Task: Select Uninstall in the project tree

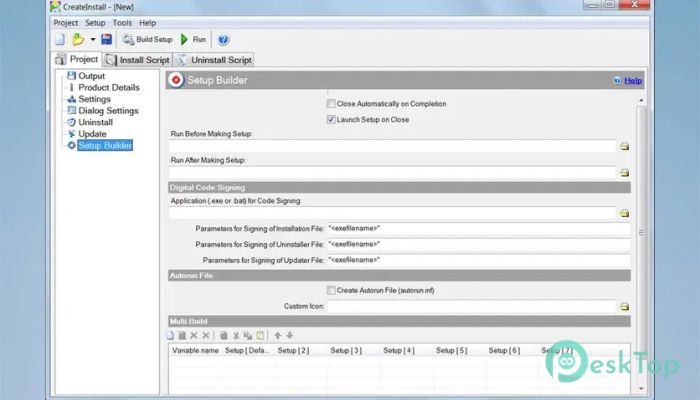Action: point(95,122)
